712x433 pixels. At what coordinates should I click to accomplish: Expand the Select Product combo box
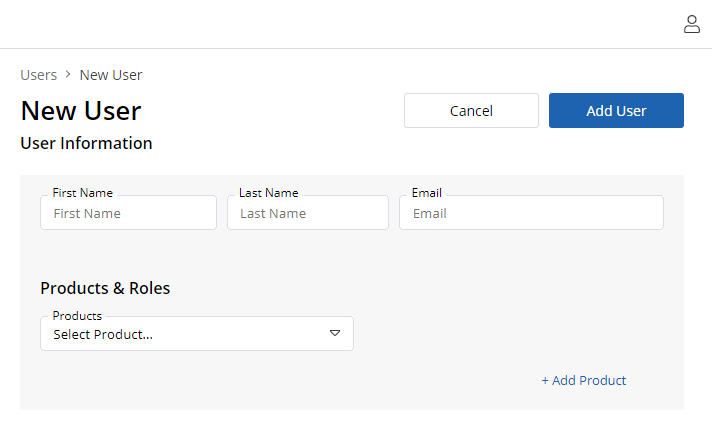pyautogui.click(x=197, y=334)
